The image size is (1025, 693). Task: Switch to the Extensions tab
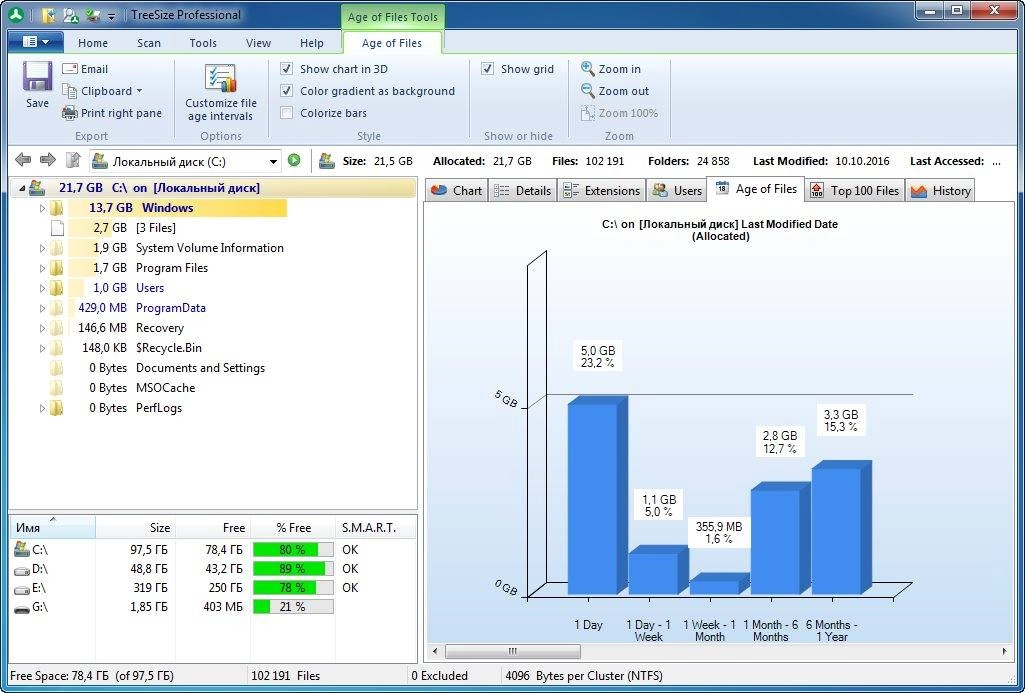[x=601, y=190]
